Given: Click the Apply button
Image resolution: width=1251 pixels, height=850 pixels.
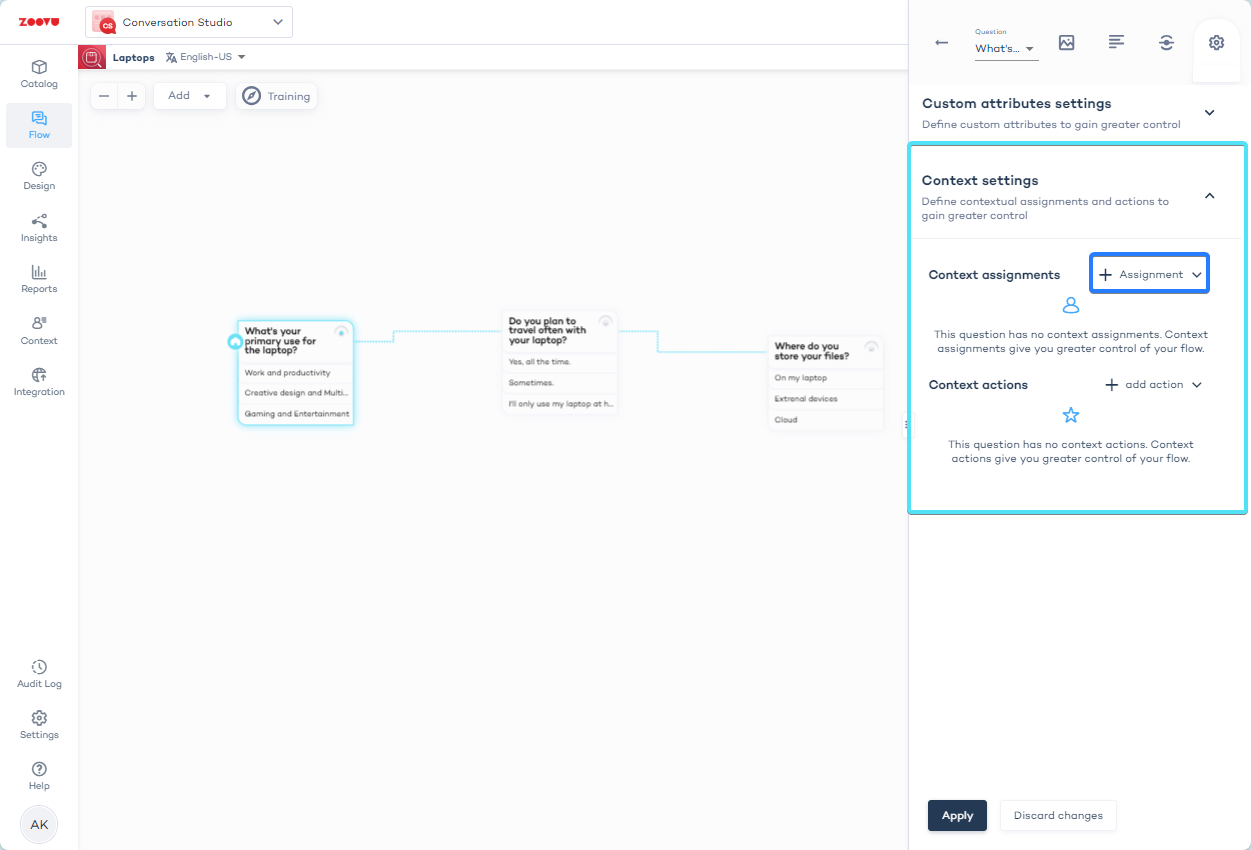Looking at the screenshot, I should click(x=957, y=815).
